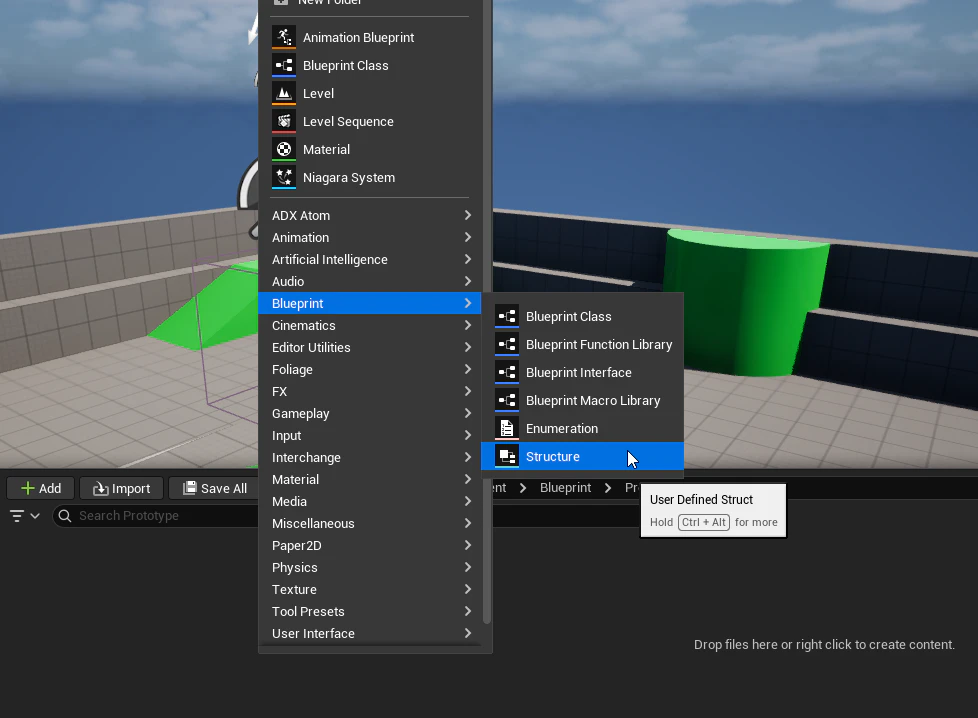978x718 pixels.
Task: Open the Foliage submenu
Action: 370,369
